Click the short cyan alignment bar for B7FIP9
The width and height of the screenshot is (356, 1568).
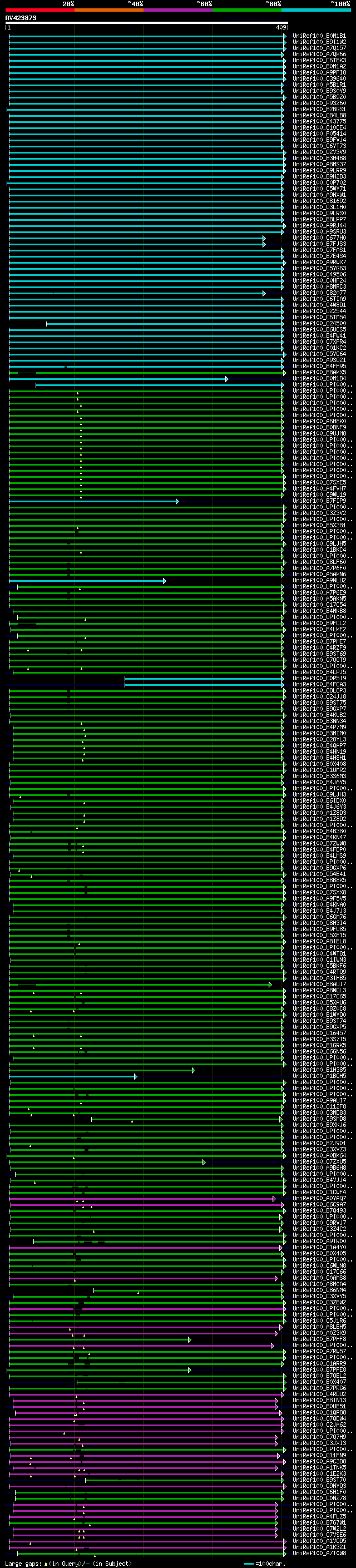tap(93, 502)
